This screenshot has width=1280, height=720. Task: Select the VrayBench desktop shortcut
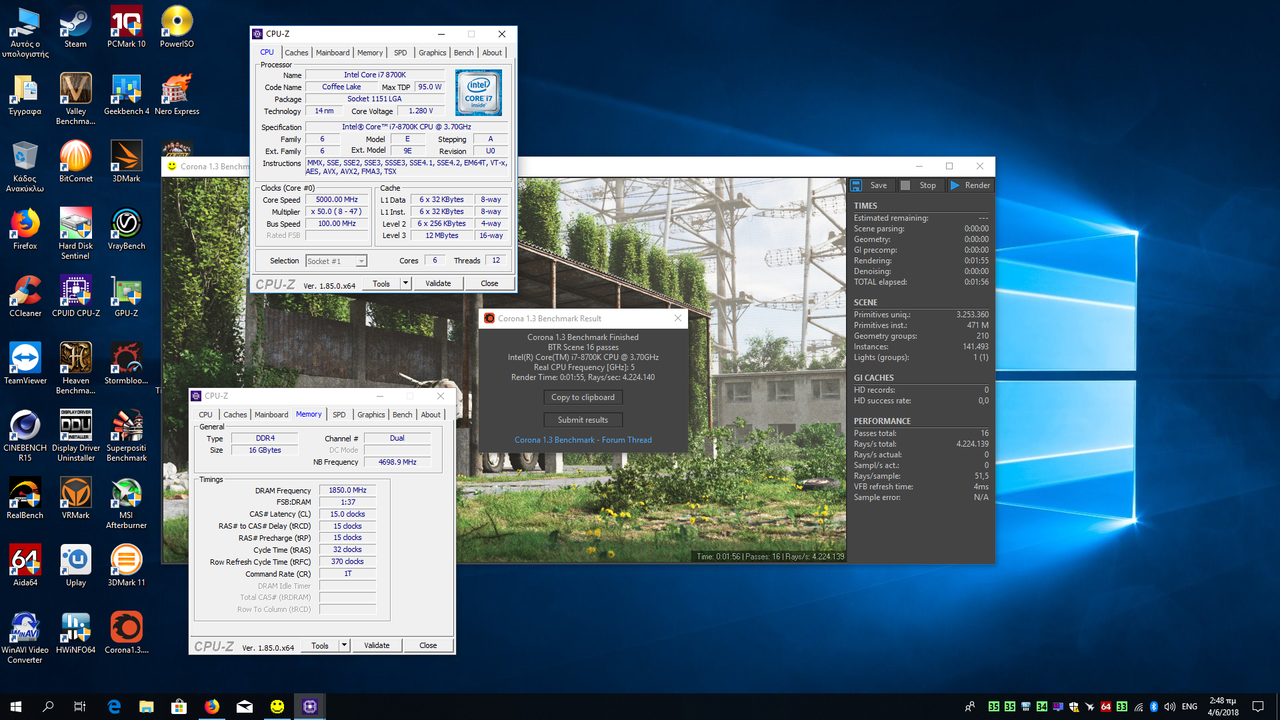[126, 229]
